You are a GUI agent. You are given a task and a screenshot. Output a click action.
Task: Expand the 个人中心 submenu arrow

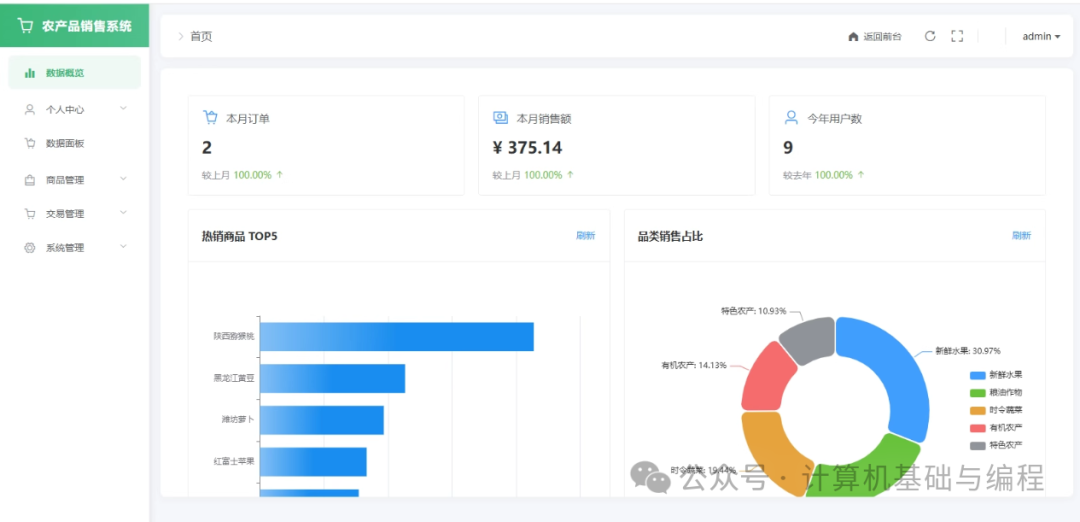click(x=123, y=108)
